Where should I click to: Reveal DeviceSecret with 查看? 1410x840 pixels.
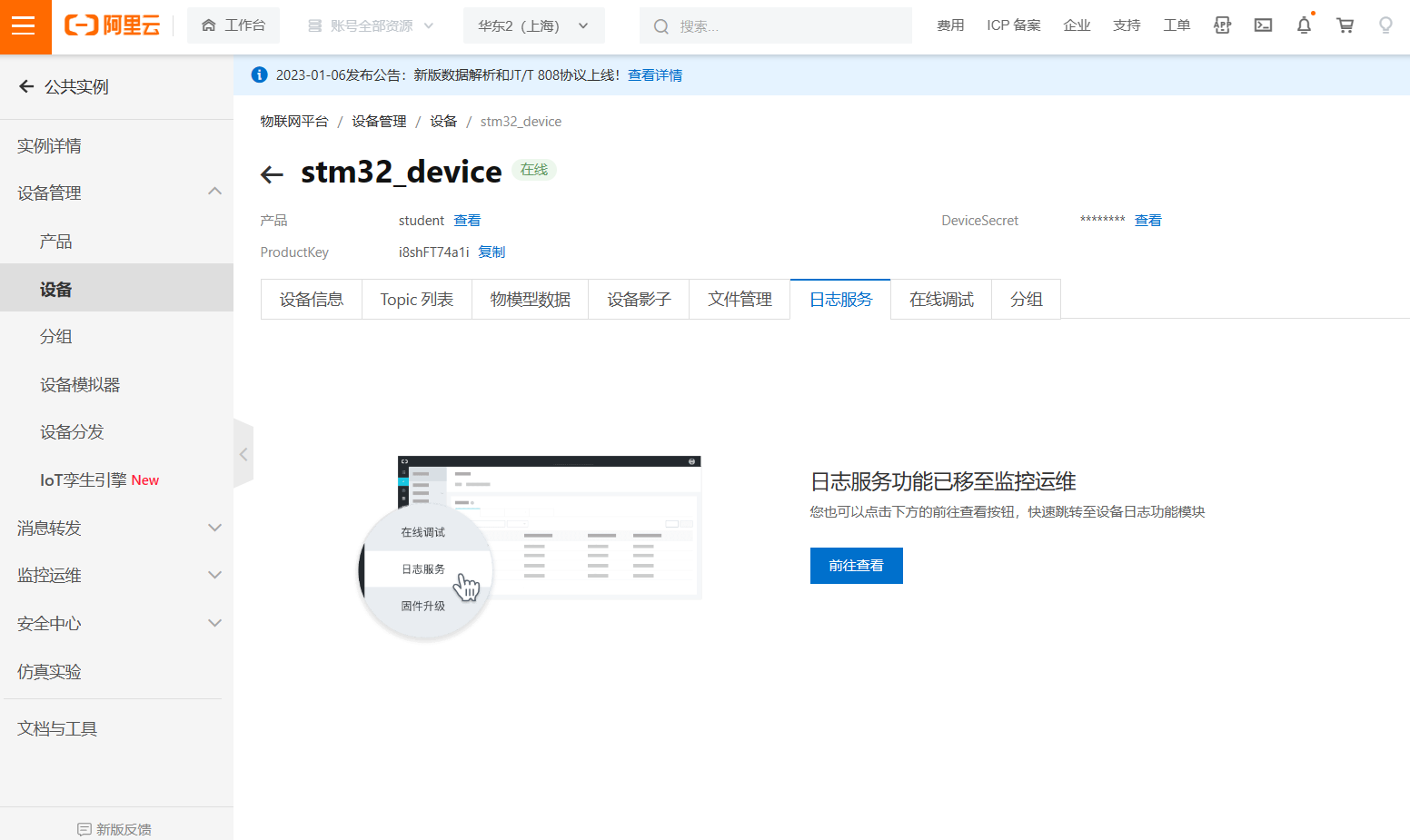coord(1148,221)
